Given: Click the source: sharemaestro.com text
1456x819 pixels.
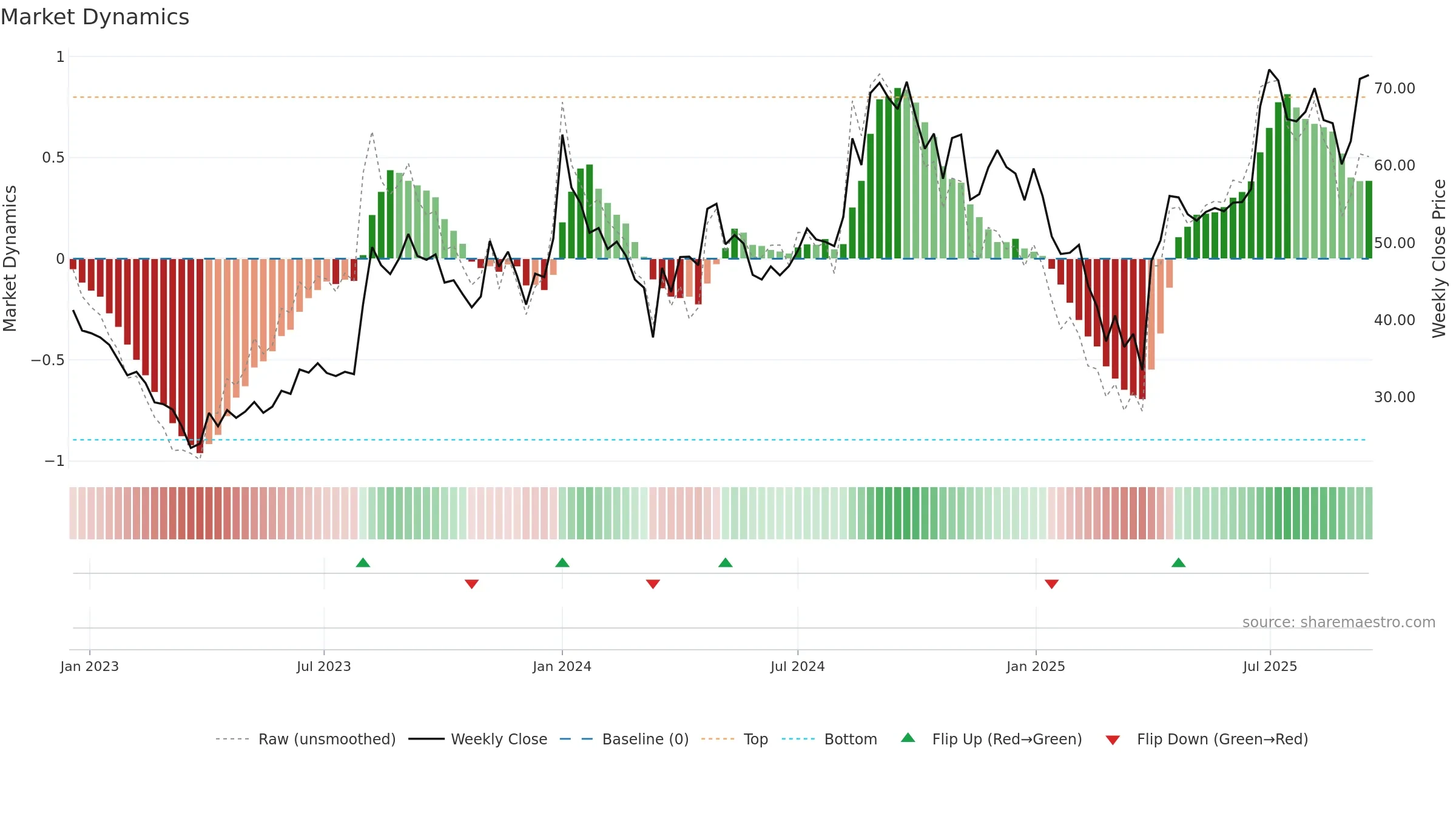Looking at the screenshot, I should tap(1339, 622).
